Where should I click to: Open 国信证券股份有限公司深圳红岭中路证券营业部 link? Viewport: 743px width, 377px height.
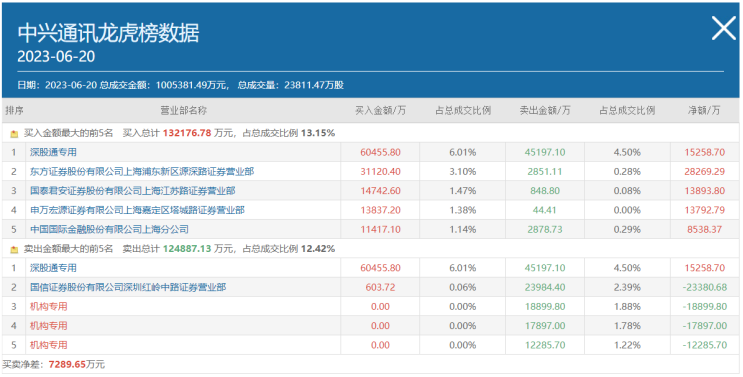(x=128, y=287)
